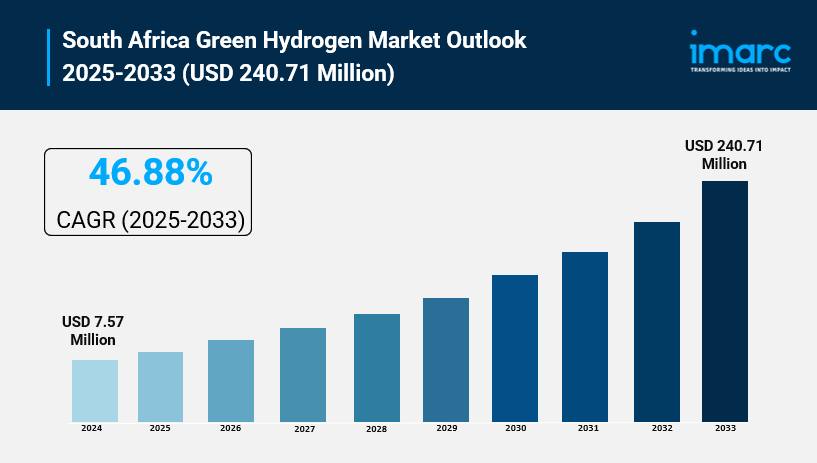Select the 46.88% growth figure

click(x=150, y=173)
